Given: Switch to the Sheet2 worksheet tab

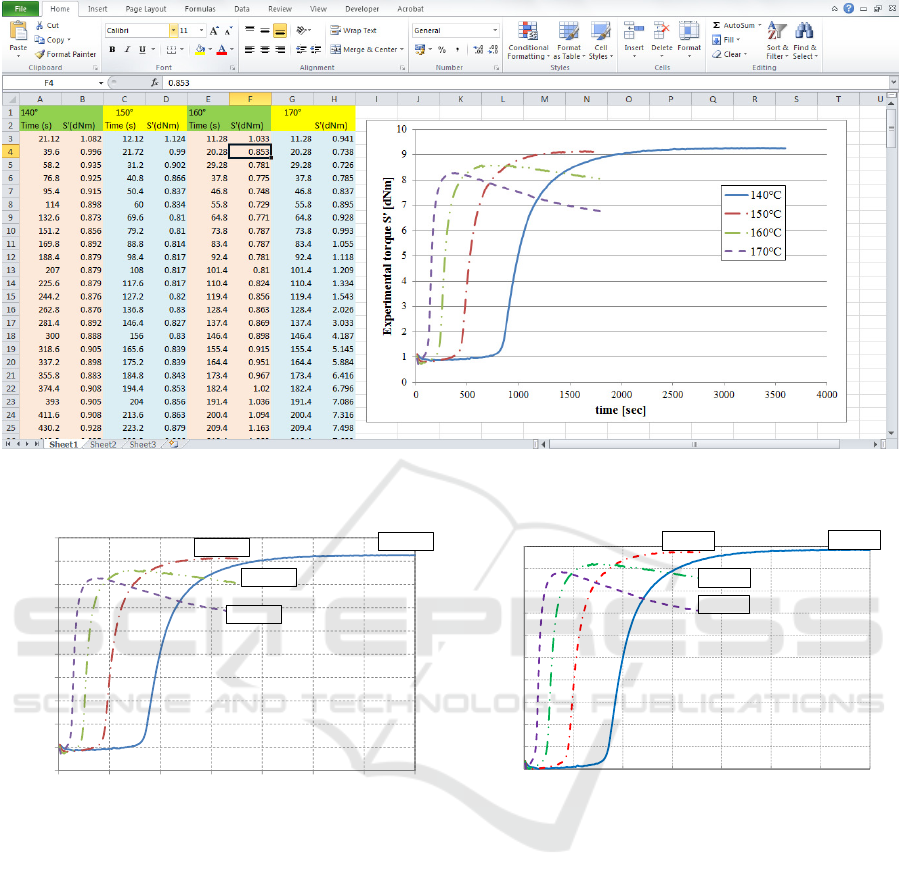Looking at the screenshot, I should [103, 444].
